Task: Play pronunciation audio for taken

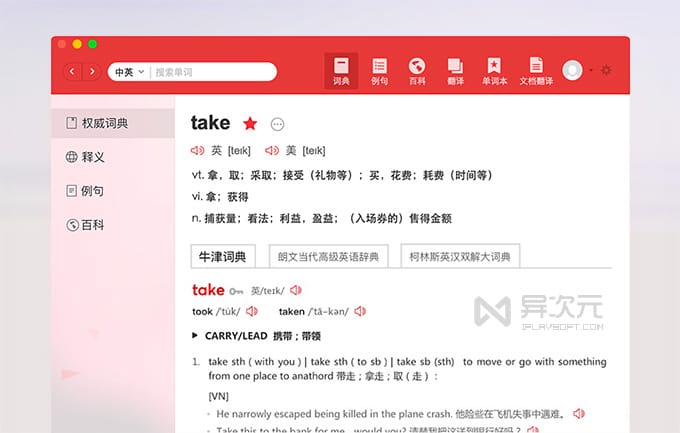Action: (x=360, y=311)
